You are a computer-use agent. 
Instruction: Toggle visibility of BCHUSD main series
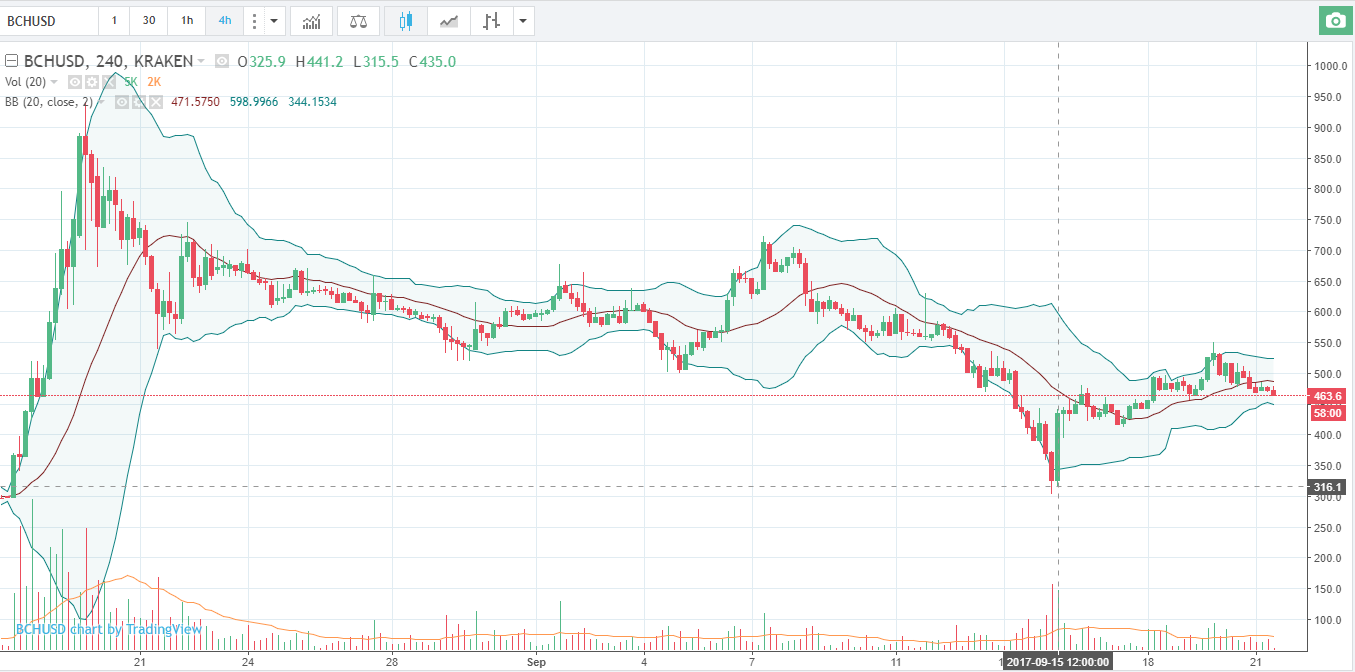coord(221,62)
